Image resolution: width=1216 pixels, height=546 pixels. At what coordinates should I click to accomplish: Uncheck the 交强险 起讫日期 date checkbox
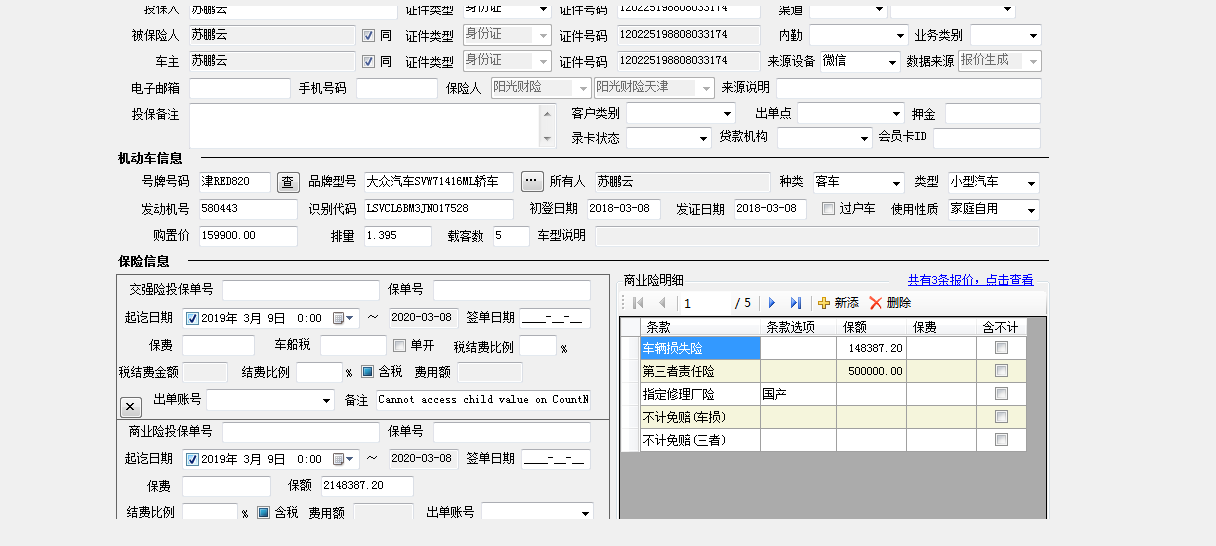coord(193,318)
